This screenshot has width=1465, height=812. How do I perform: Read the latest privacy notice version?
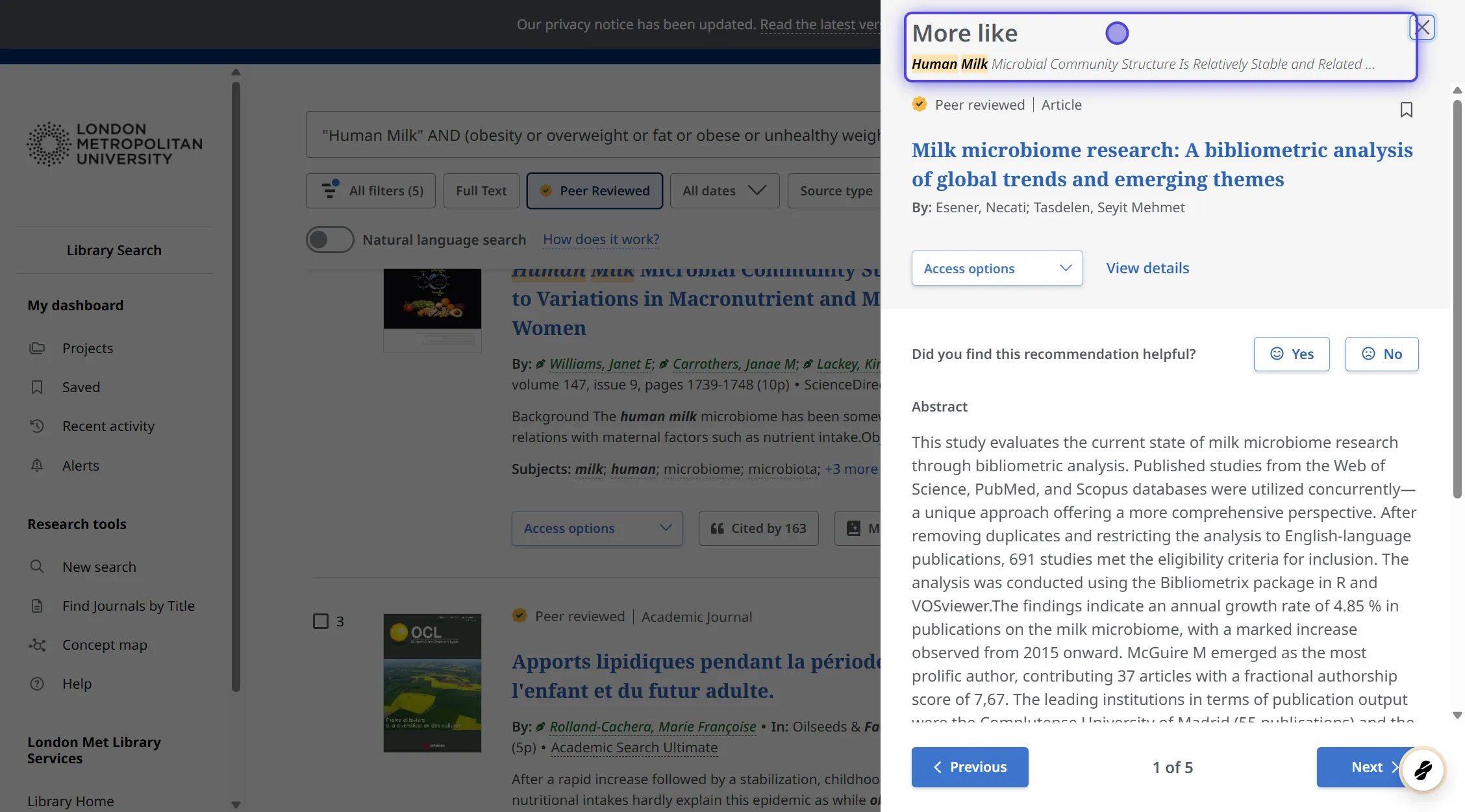point(820,25)
